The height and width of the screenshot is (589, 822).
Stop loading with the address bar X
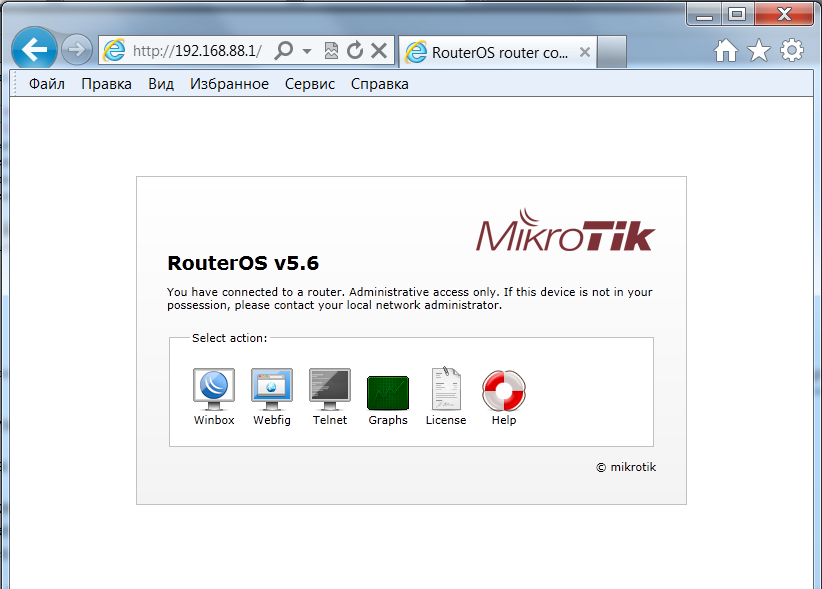point(379,51)
